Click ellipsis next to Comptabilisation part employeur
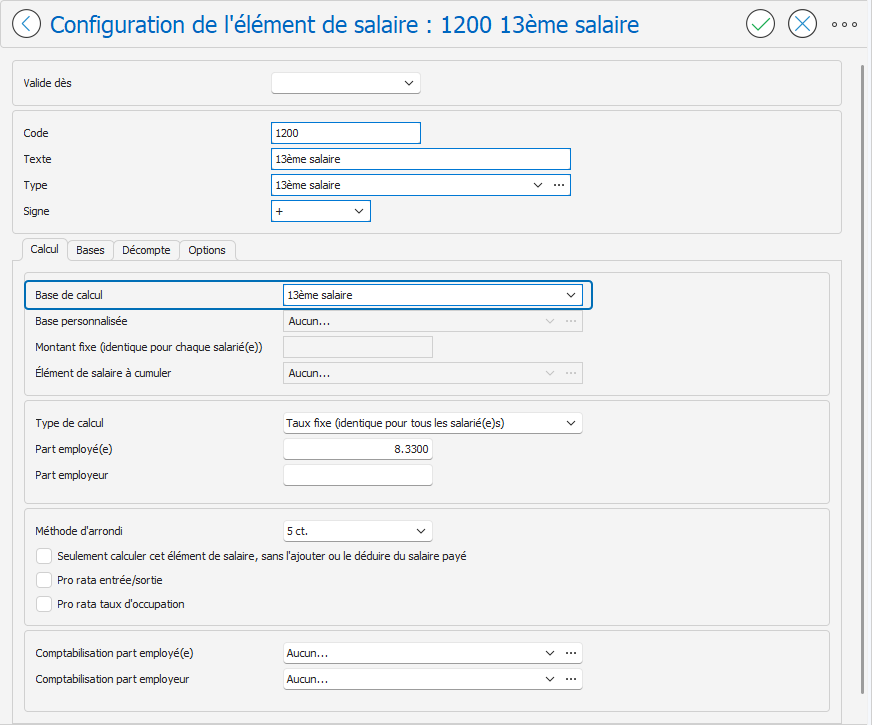 click(571, 679)
